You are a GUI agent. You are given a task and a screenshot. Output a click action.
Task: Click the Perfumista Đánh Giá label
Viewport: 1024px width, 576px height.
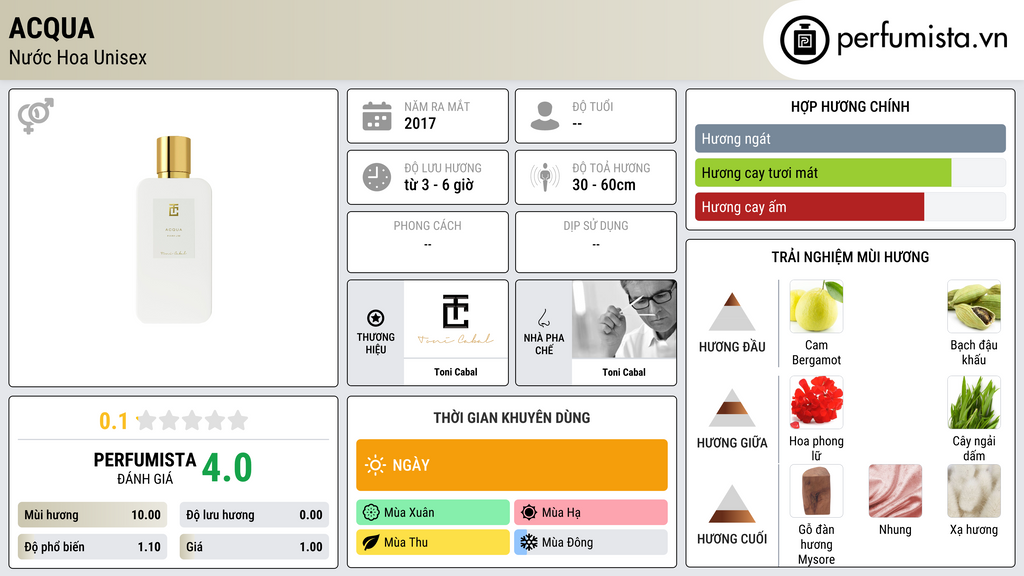pyautogui.click(x=145, y=468)
